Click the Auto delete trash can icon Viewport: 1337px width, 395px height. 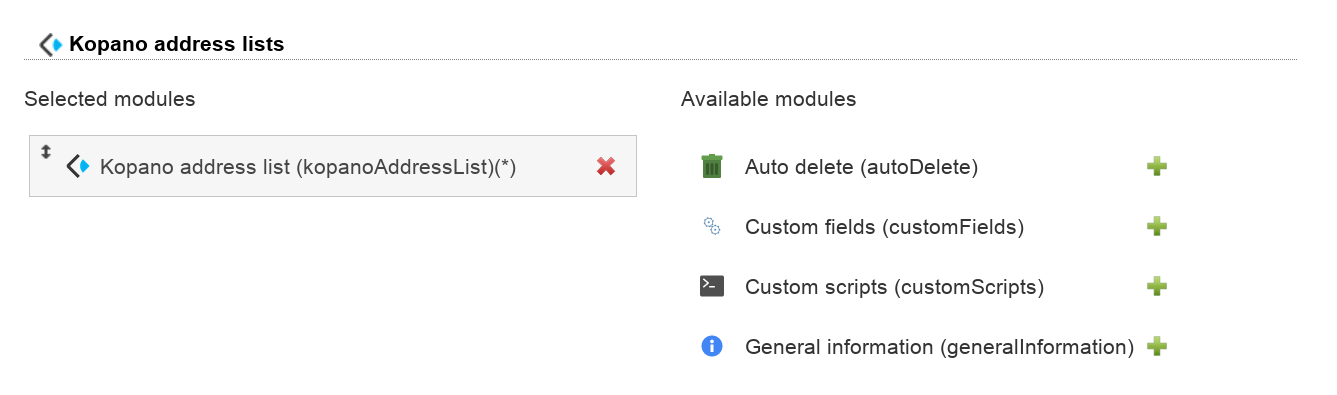pos(711,166)
